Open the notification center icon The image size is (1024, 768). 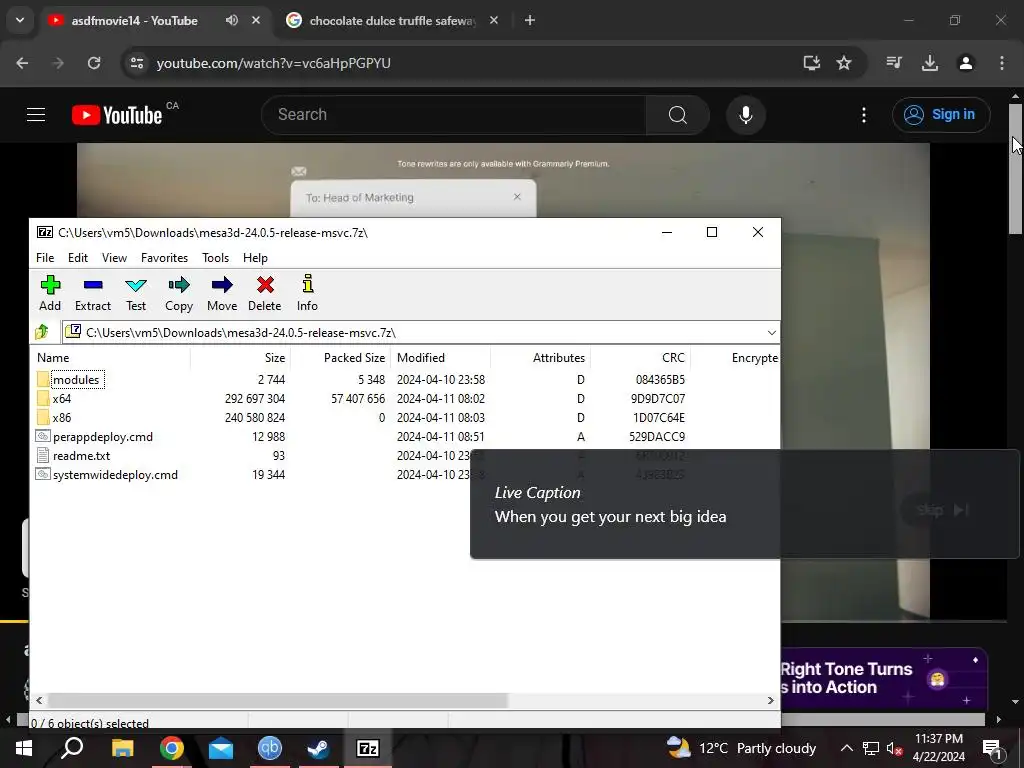[991, 748]
